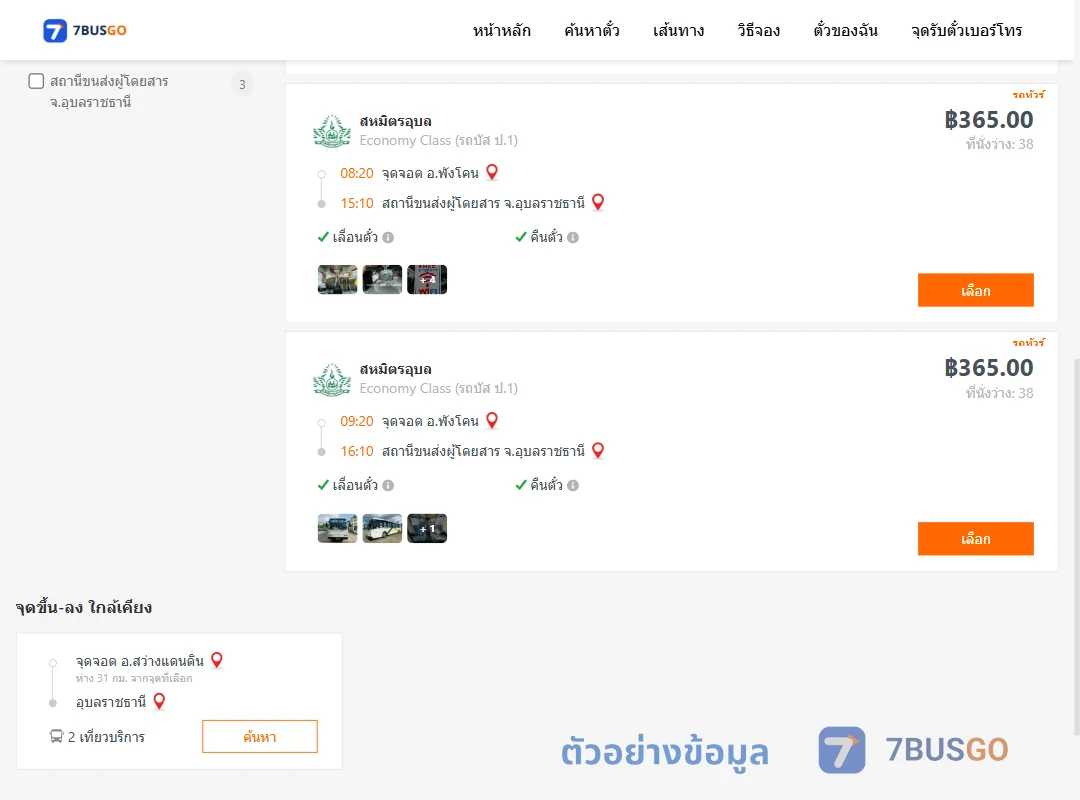
Task: Open the หน้าหลัก menu item
Action: tap(501, 30)
